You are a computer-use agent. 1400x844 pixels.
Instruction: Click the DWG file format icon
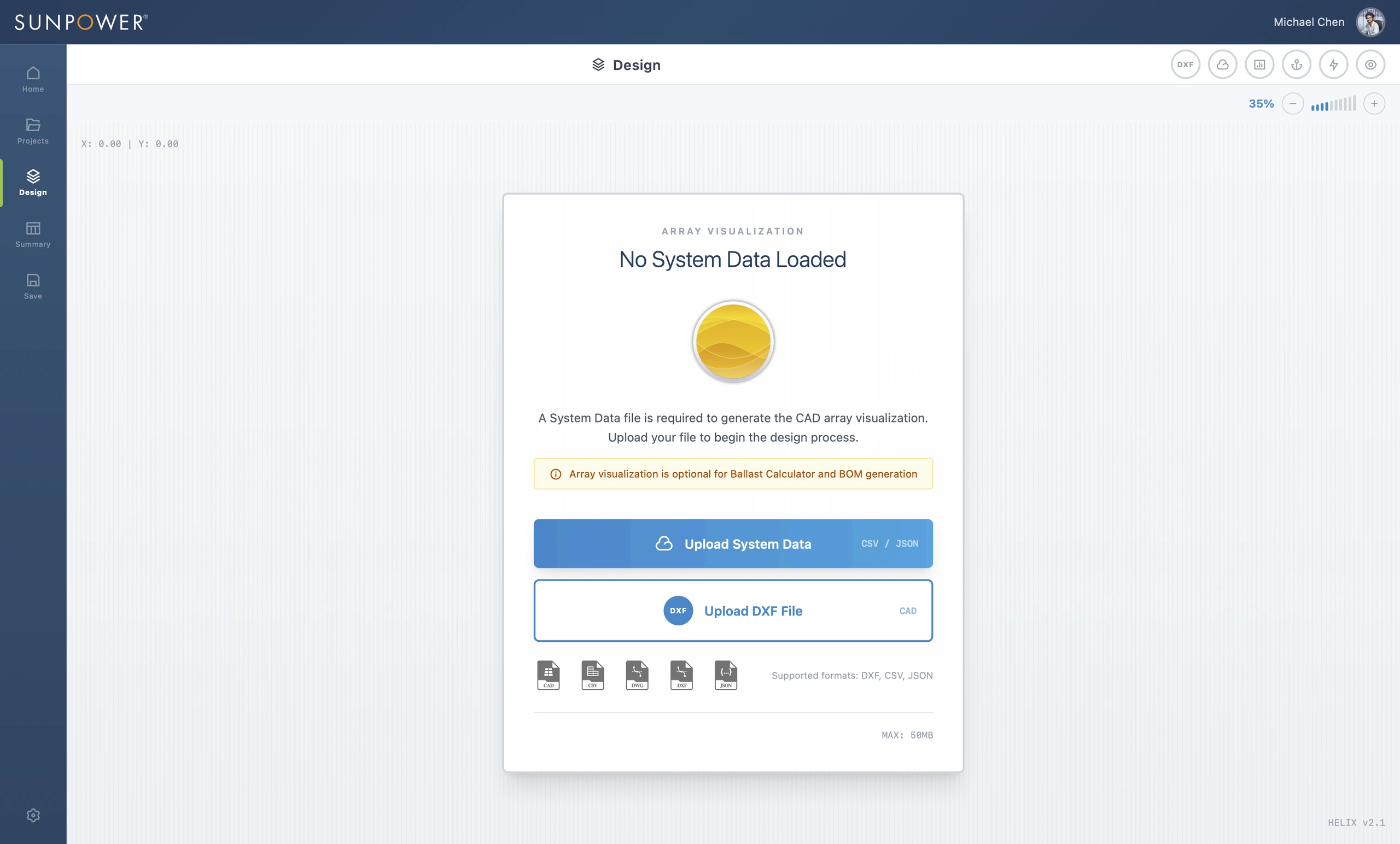pyautogui.click(x=637, y=675)
